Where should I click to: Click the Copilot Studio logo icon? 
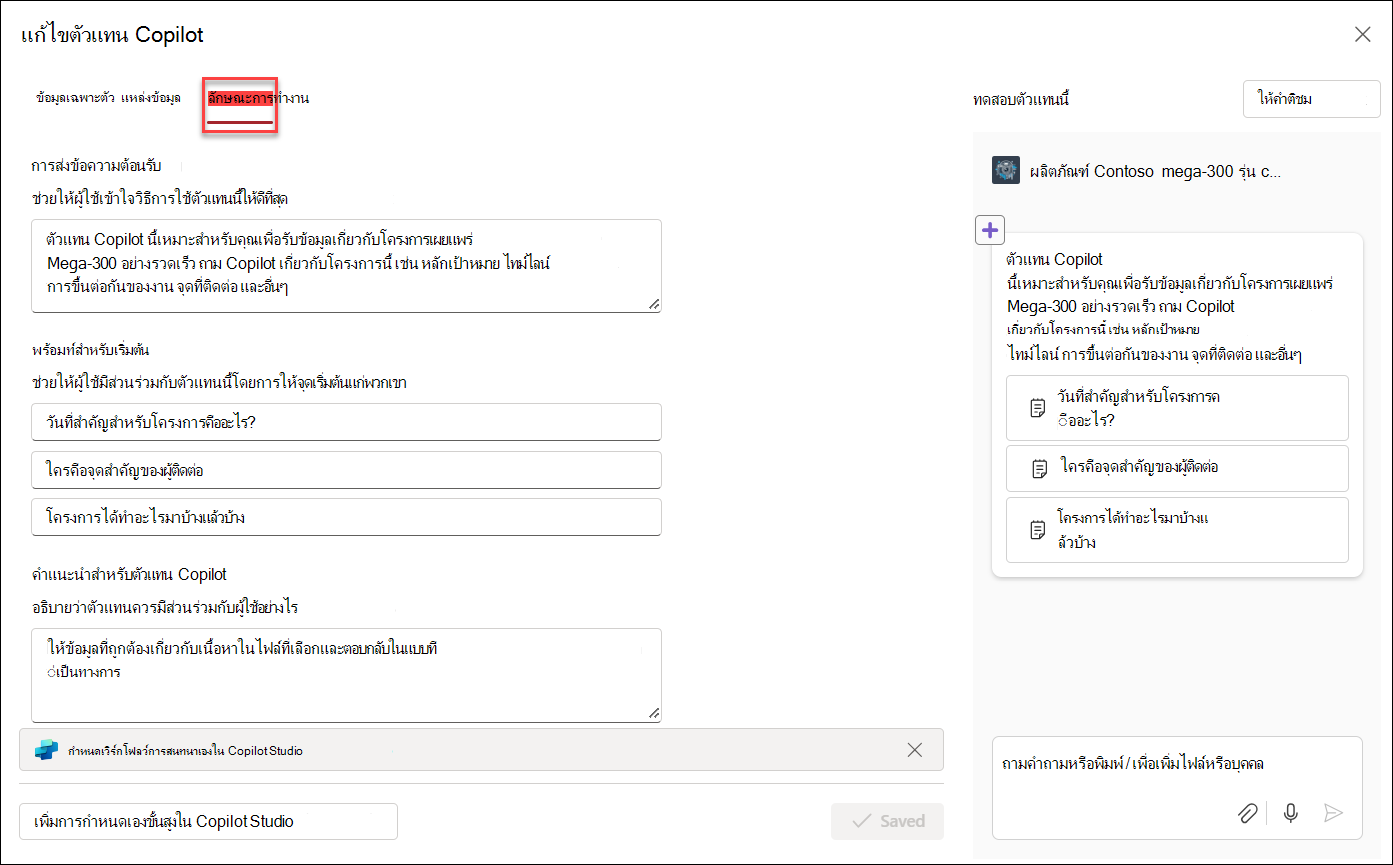(x=46, y=750)
